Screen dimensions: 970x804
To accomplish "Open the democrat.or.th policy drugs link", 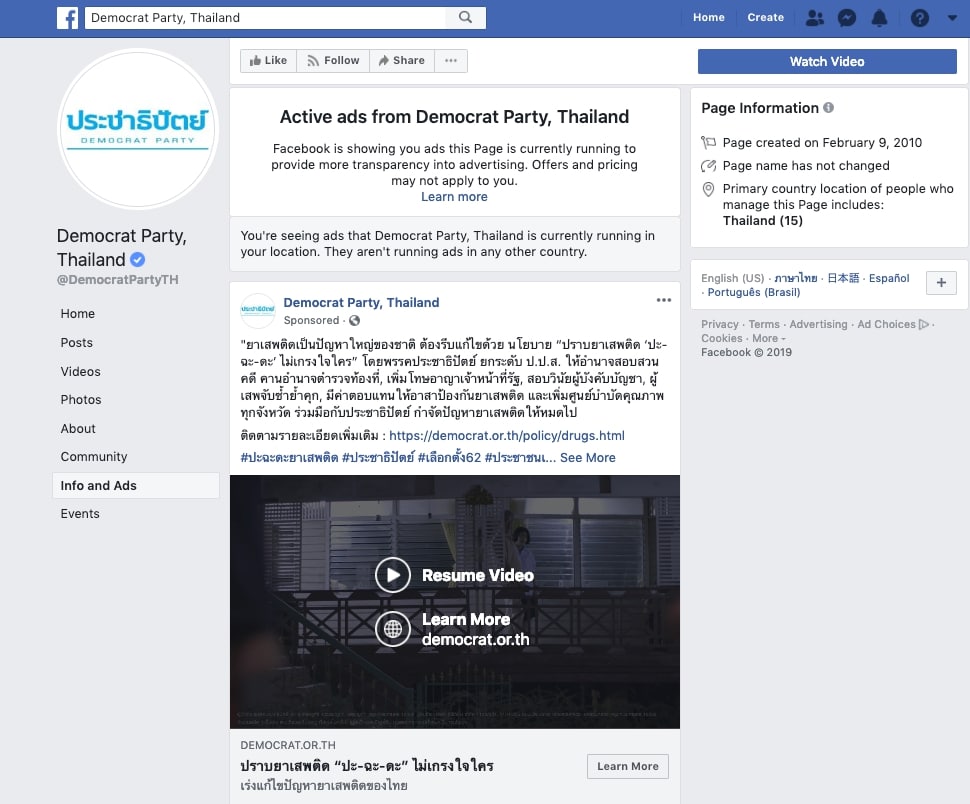I will 506,436.
